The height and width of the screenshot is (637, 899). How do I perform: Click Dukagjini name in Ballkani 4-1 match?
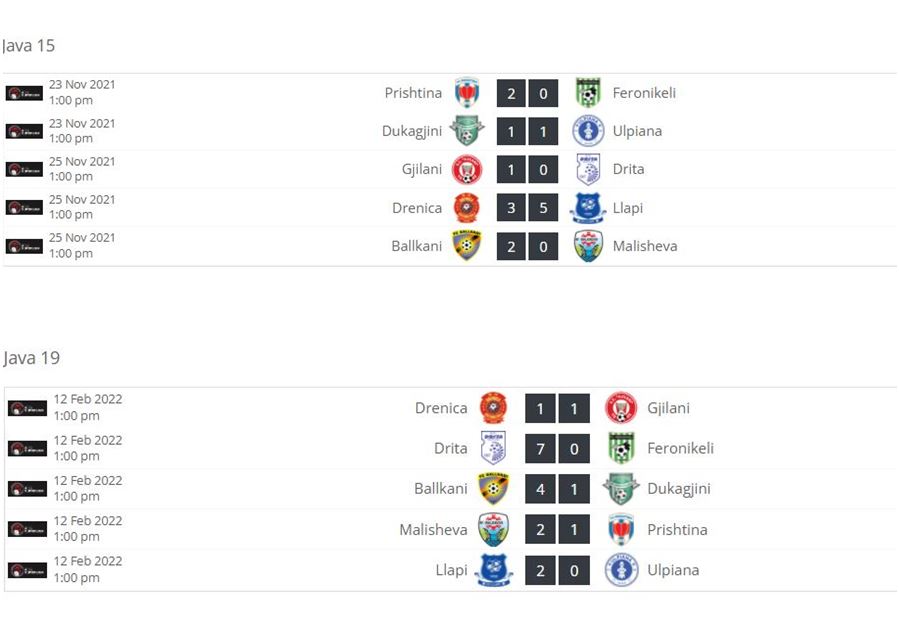679,489
